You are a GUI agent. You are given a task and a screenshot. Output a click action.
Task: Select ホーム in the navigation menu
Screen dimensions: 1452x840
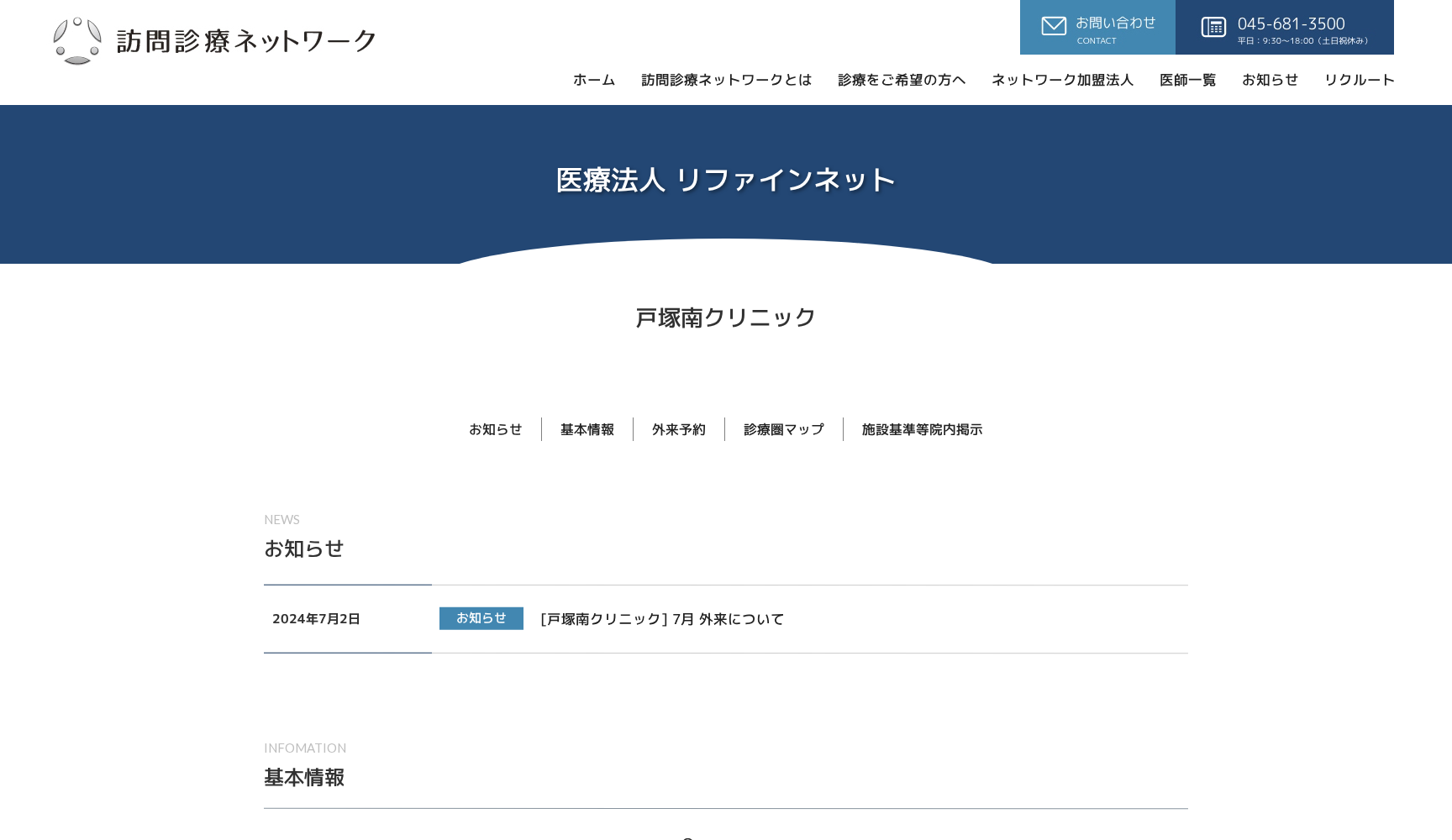point(594,80)
